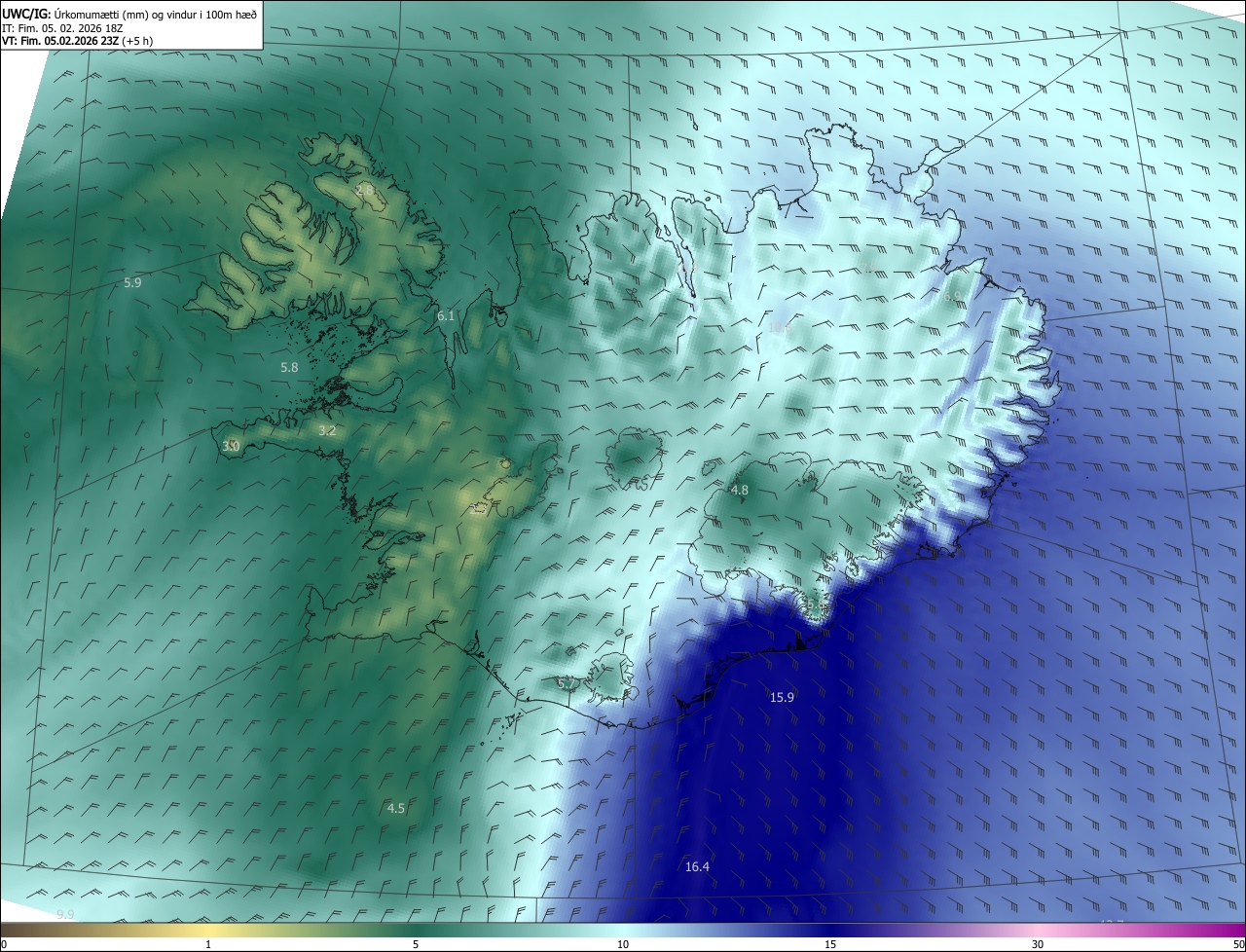Click the 6.1 value label
This screenshot has width=1246, height=952.
point(446,315)
